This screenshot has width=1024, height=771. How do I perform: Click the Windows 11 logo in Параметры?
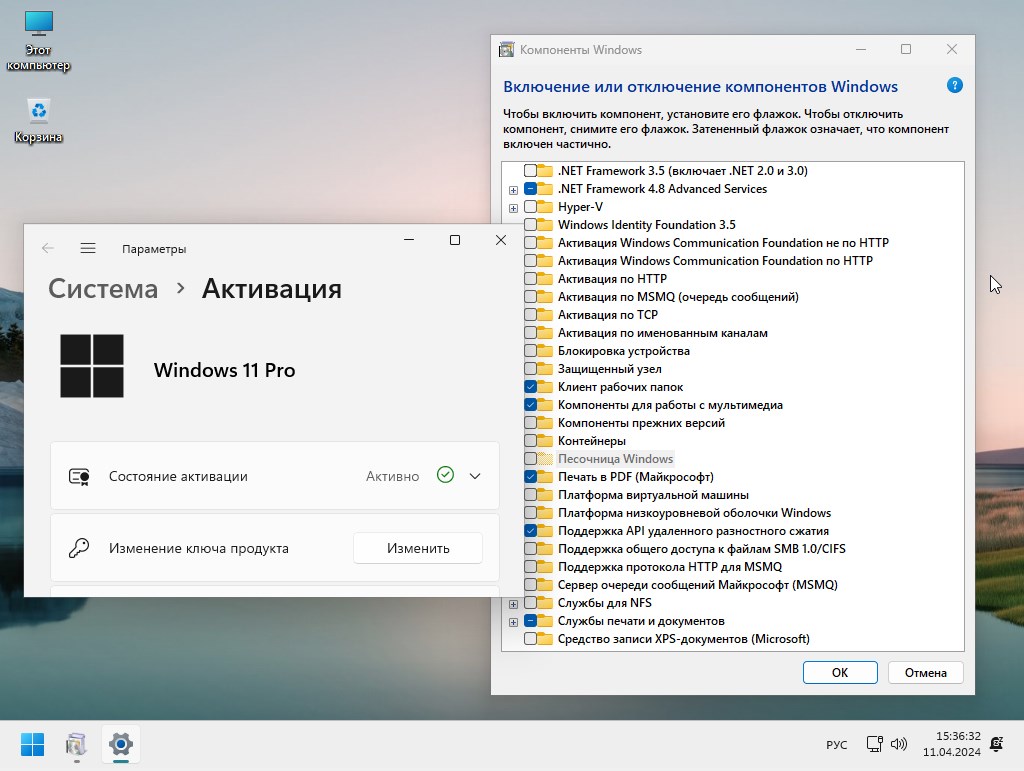tap(92, 366)
